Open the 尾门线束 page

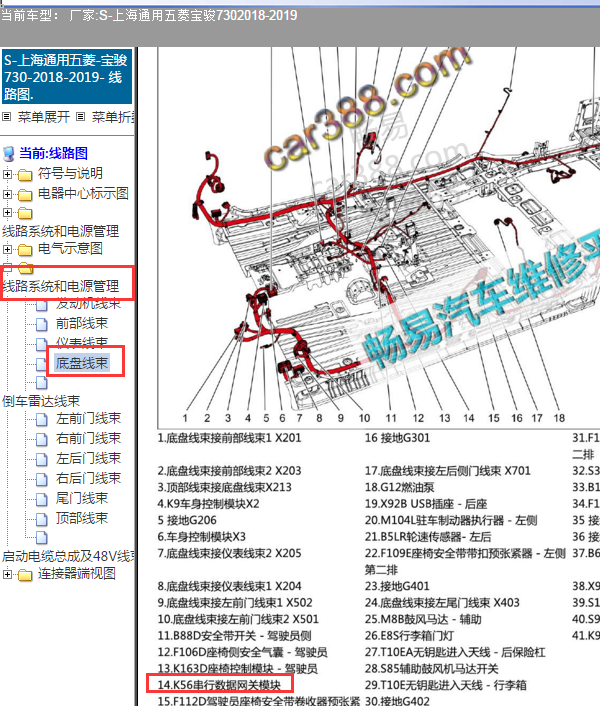point(82,498)
